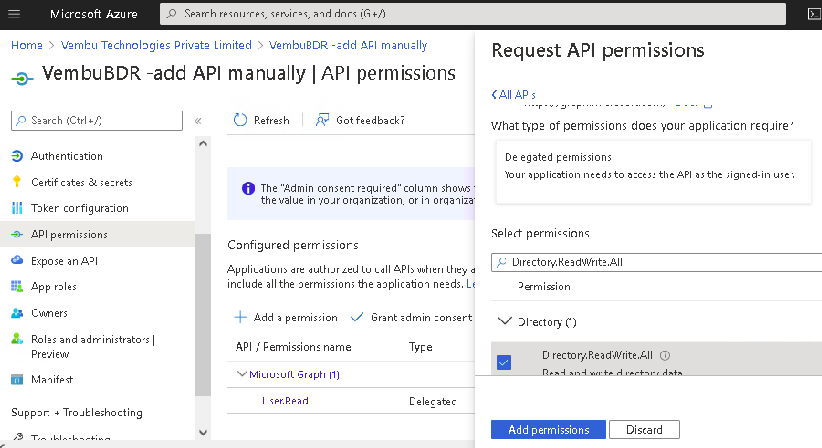Click the magnifier icon in permissions search box
The height and width of the screenshot is (448, 822).
(502, 262)
